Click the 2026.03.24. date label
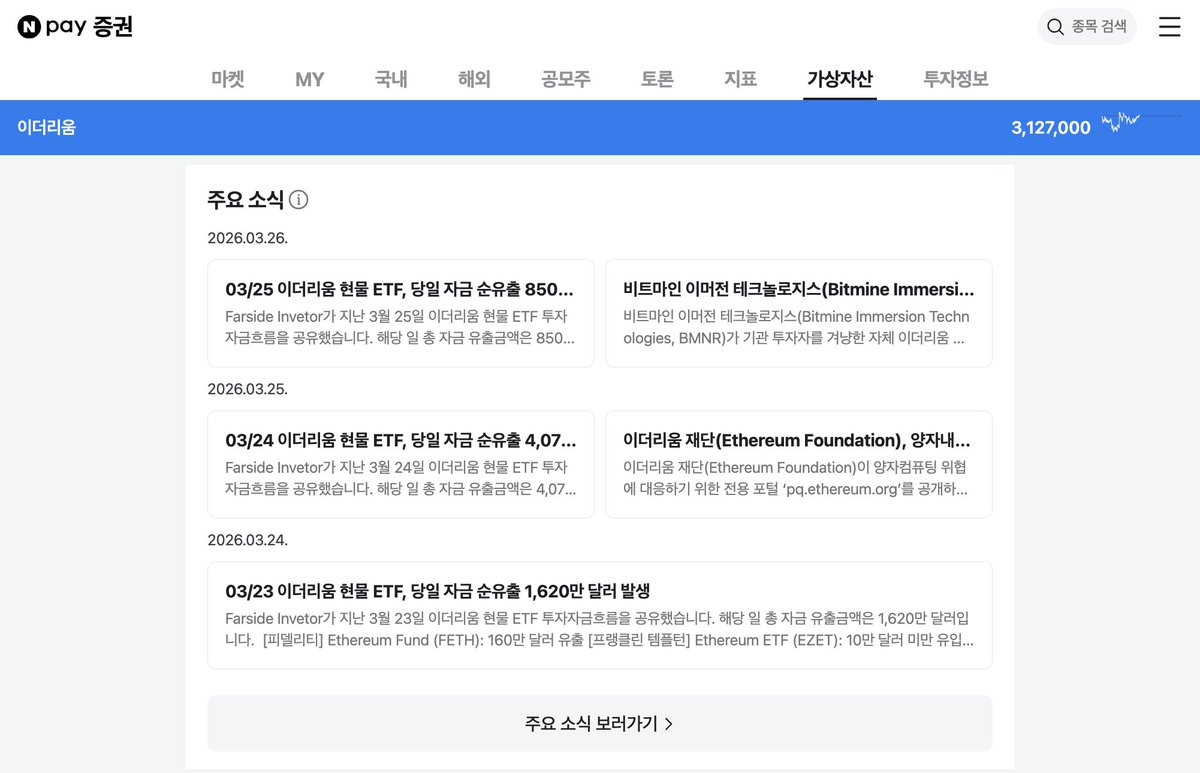This screenshot has width=1200, height=773. point(248,540)
